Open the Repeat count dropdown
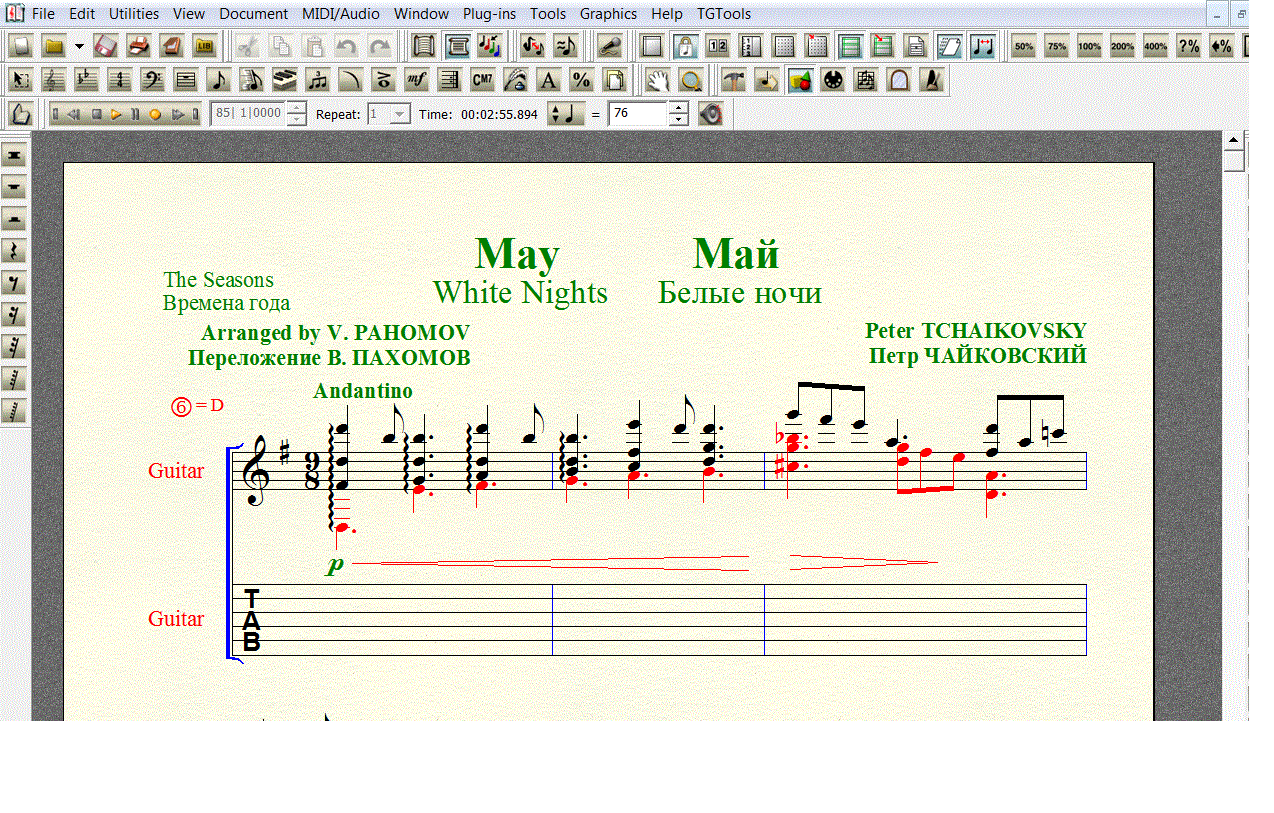The width and height of the screenshot is (1274, 813). [400, 114]
